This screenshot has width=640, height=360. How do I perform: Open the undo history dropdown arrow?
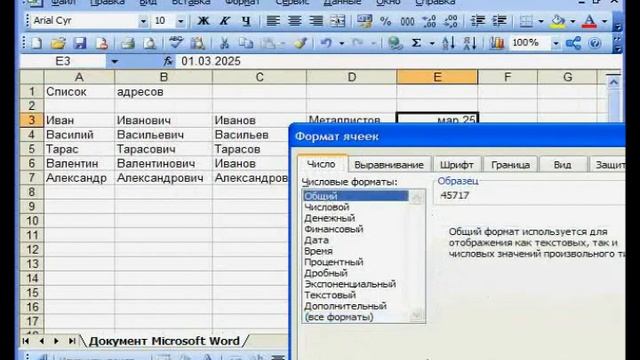click(341, 43)
